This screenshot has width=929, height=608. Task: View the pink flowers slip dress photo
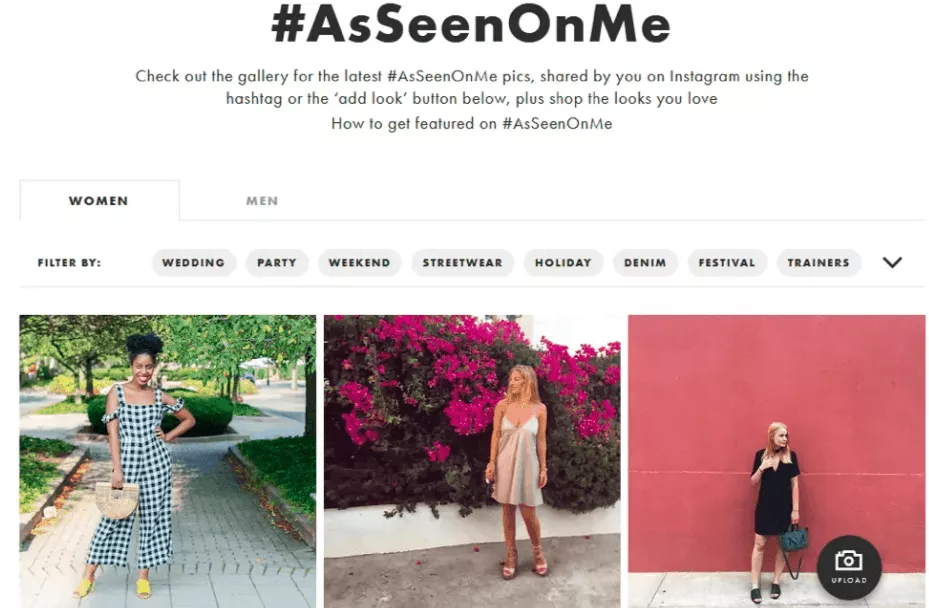point(471,460)
